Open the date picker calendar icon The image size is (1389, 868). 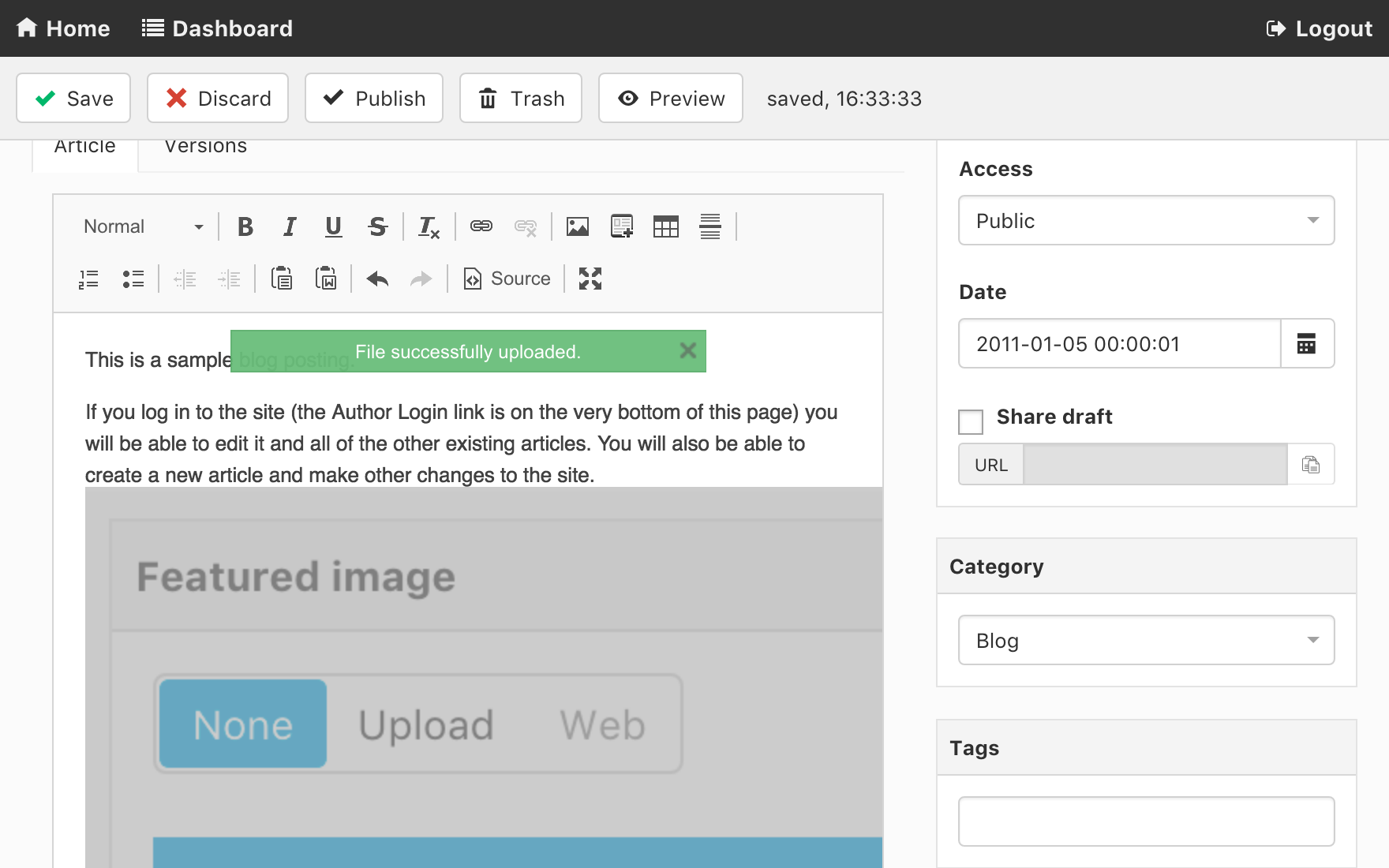pos(1306,344)
